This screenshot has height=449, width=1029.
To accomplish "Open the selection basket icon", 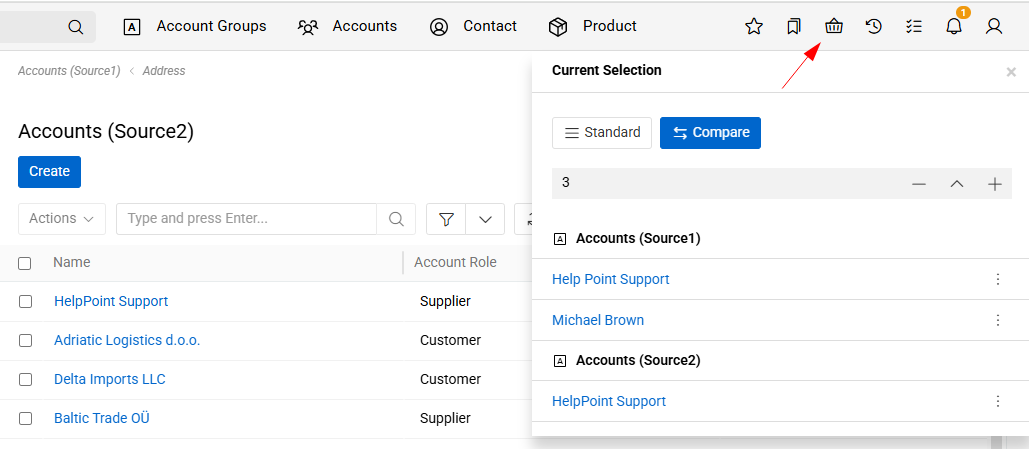I will point(834,27).
